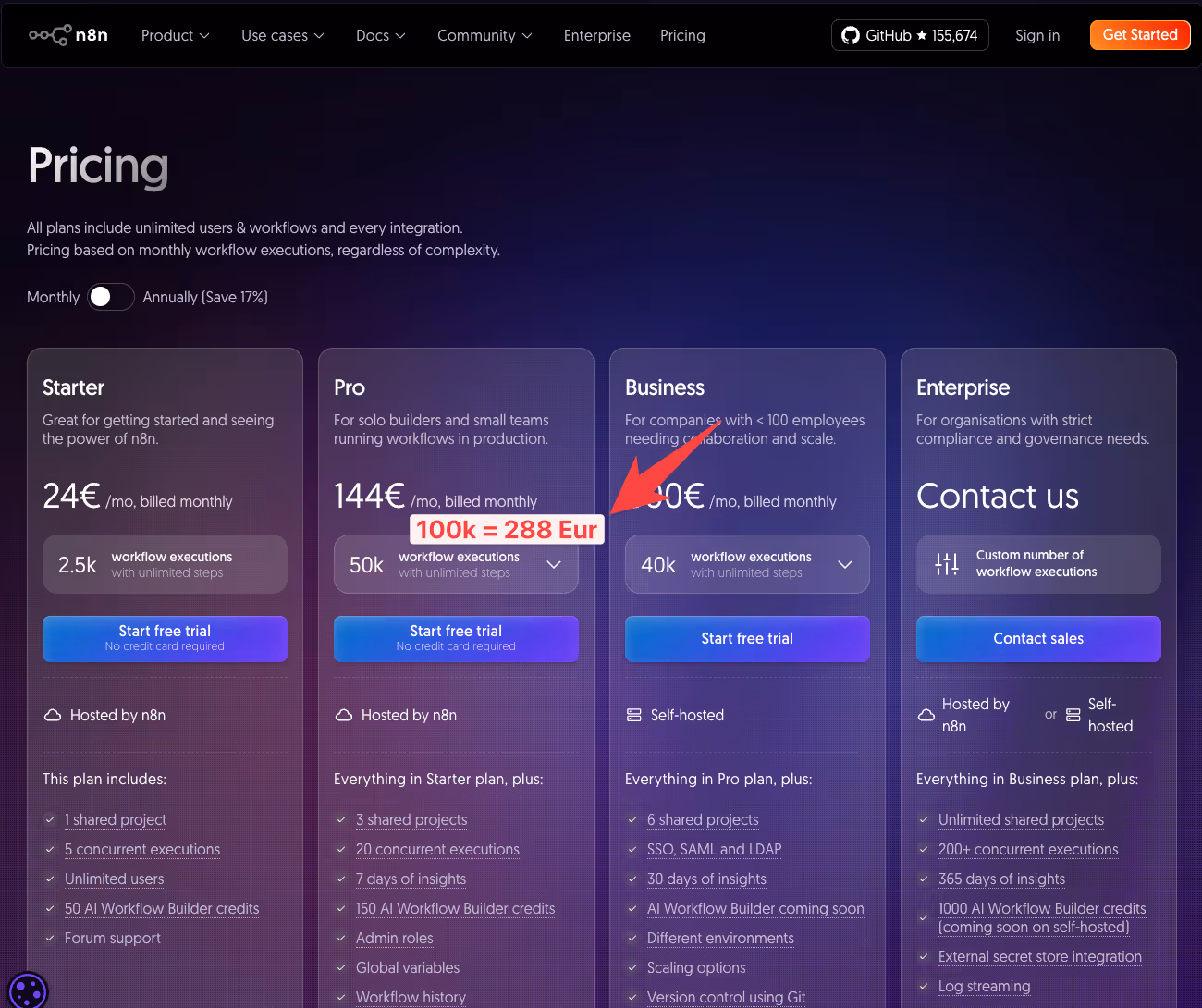Click checkmark next to 3 shared projects
The height and width of the screenshot is (1008, 1202).
[341, 819]
